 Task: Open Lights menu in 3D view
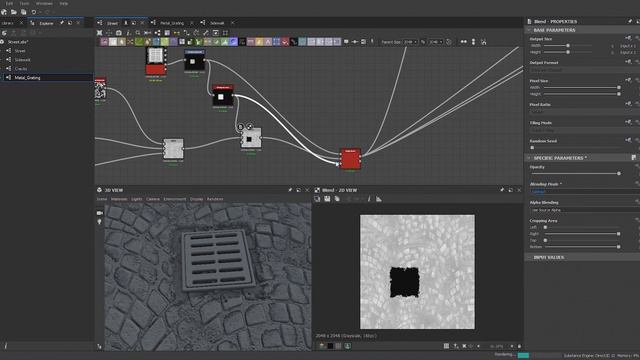click(x=137, y=199)
